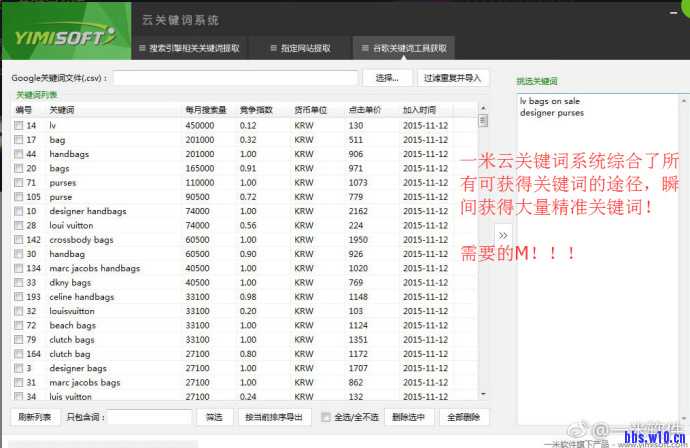Click the Google关键词文件 path input field
This screenshot has height=448, width=690.
click(235, 77)
